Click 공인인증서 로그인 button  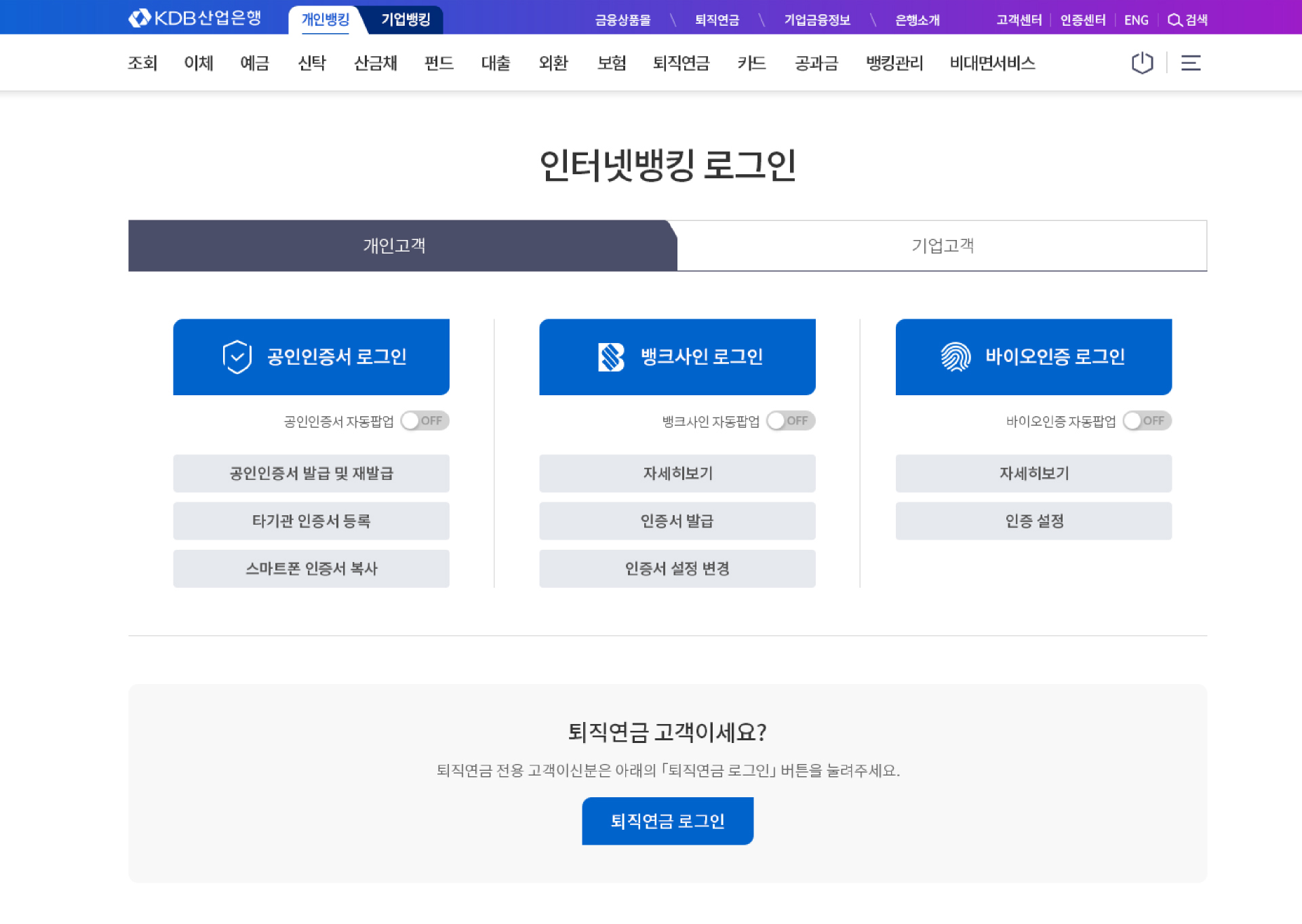[x=311, y=357]
